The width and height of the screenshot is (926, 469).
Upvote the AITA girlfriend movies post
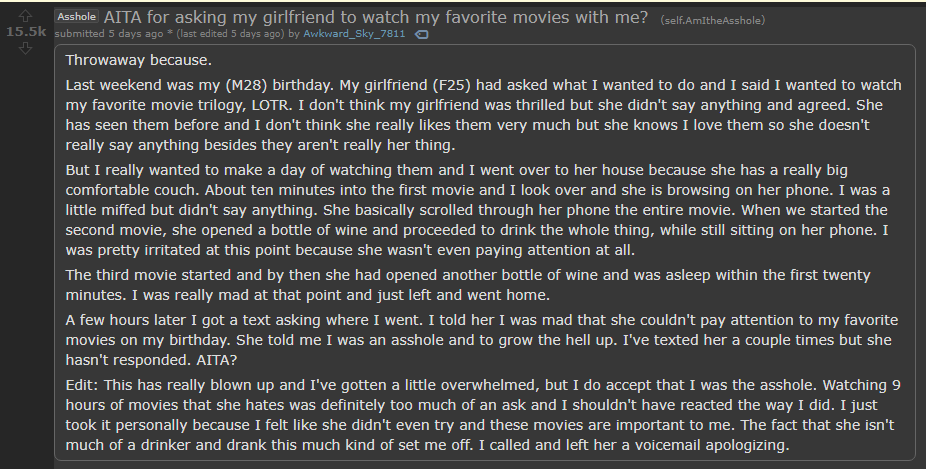(25, 17)
